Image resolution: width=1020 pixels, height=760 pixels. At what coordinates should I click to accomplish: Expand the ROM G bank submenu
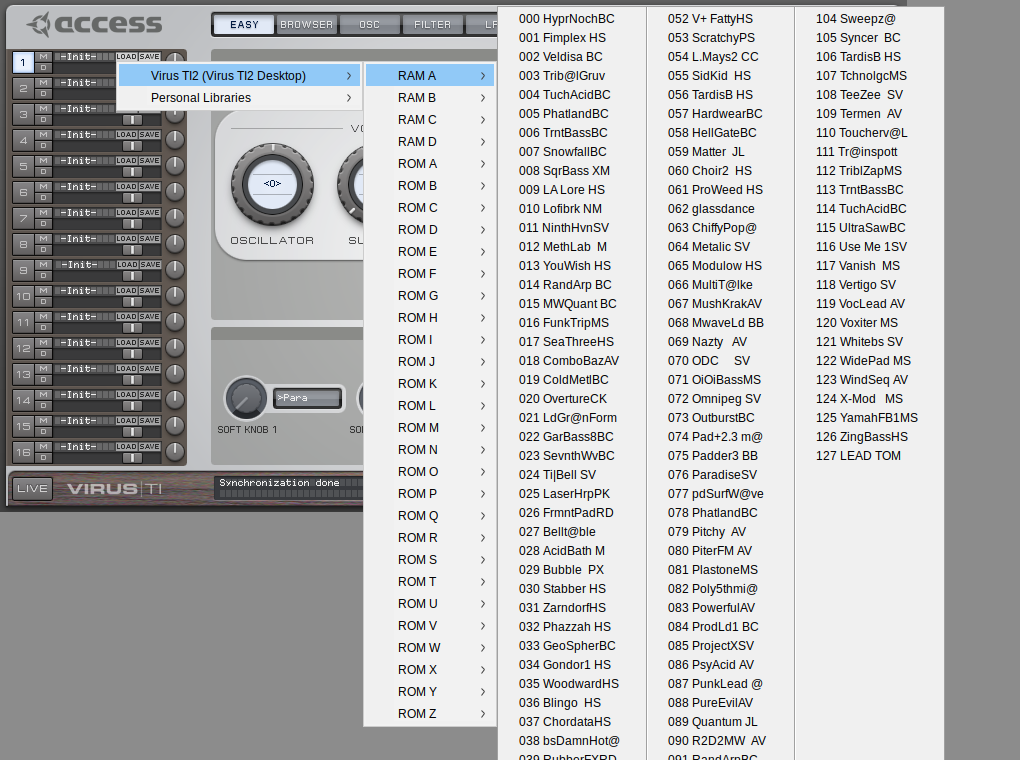click(430, 296)
